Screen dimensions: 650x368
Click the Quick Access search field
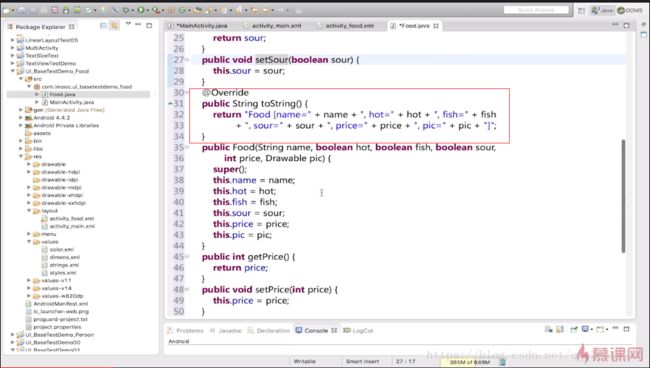click(536, 10)
